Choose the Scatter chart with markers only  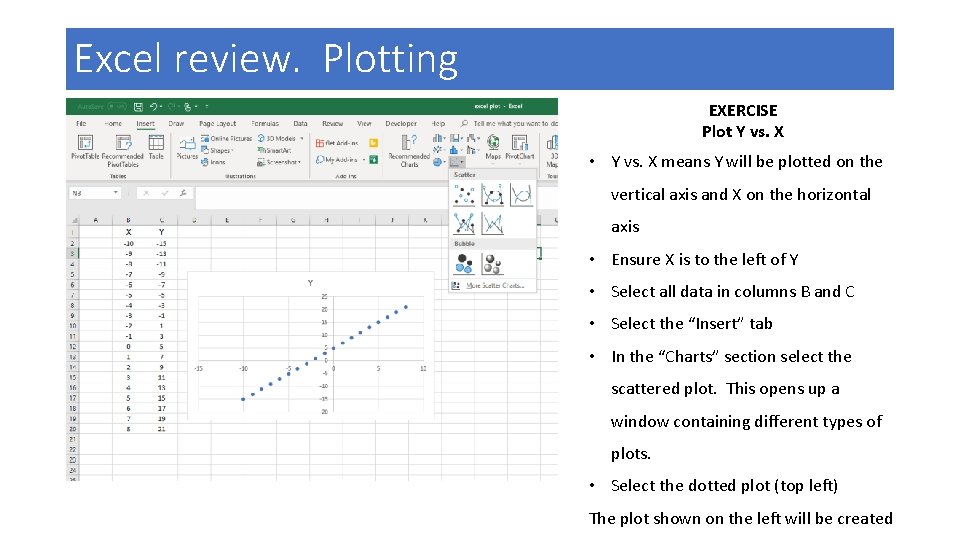463,195
